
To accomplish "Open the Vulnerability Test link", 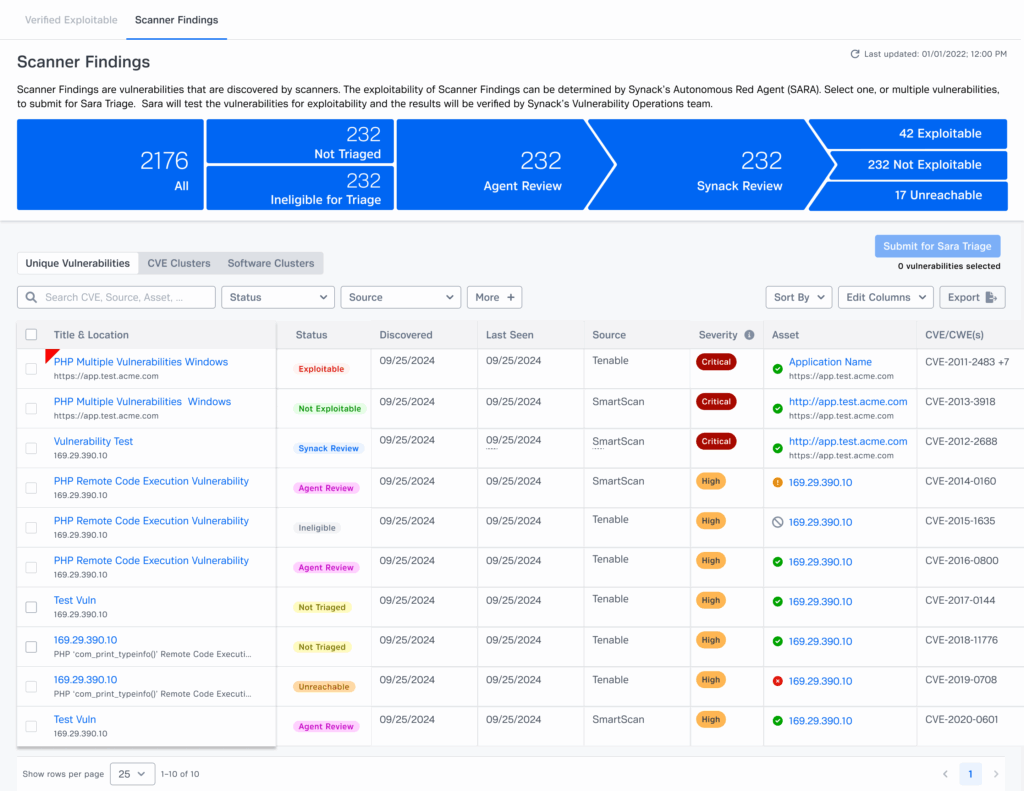I will [x=93, y=441].
